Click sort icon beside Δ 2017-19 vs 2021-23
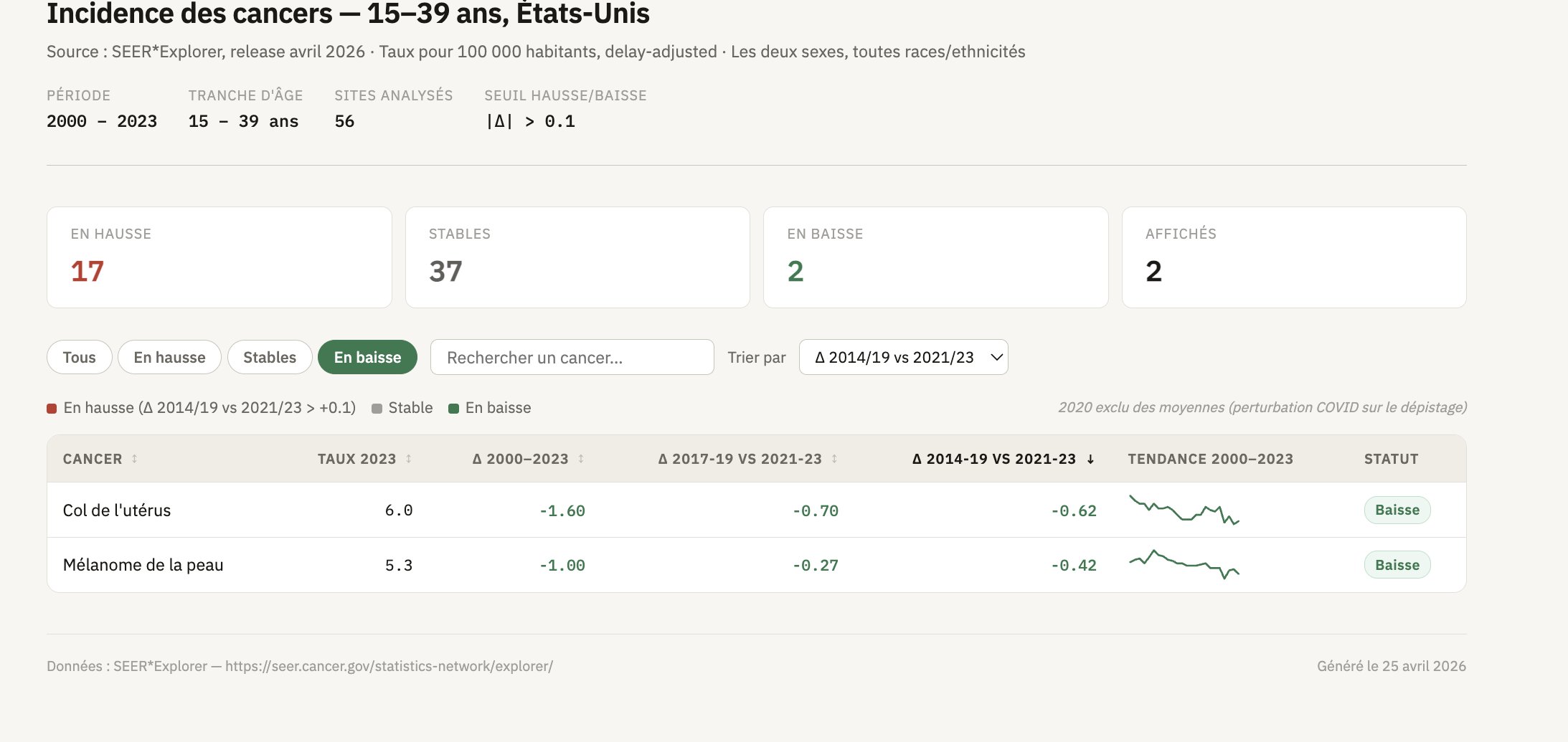The width and height of the screenshot is (1568, 742). tap(834, 459)
